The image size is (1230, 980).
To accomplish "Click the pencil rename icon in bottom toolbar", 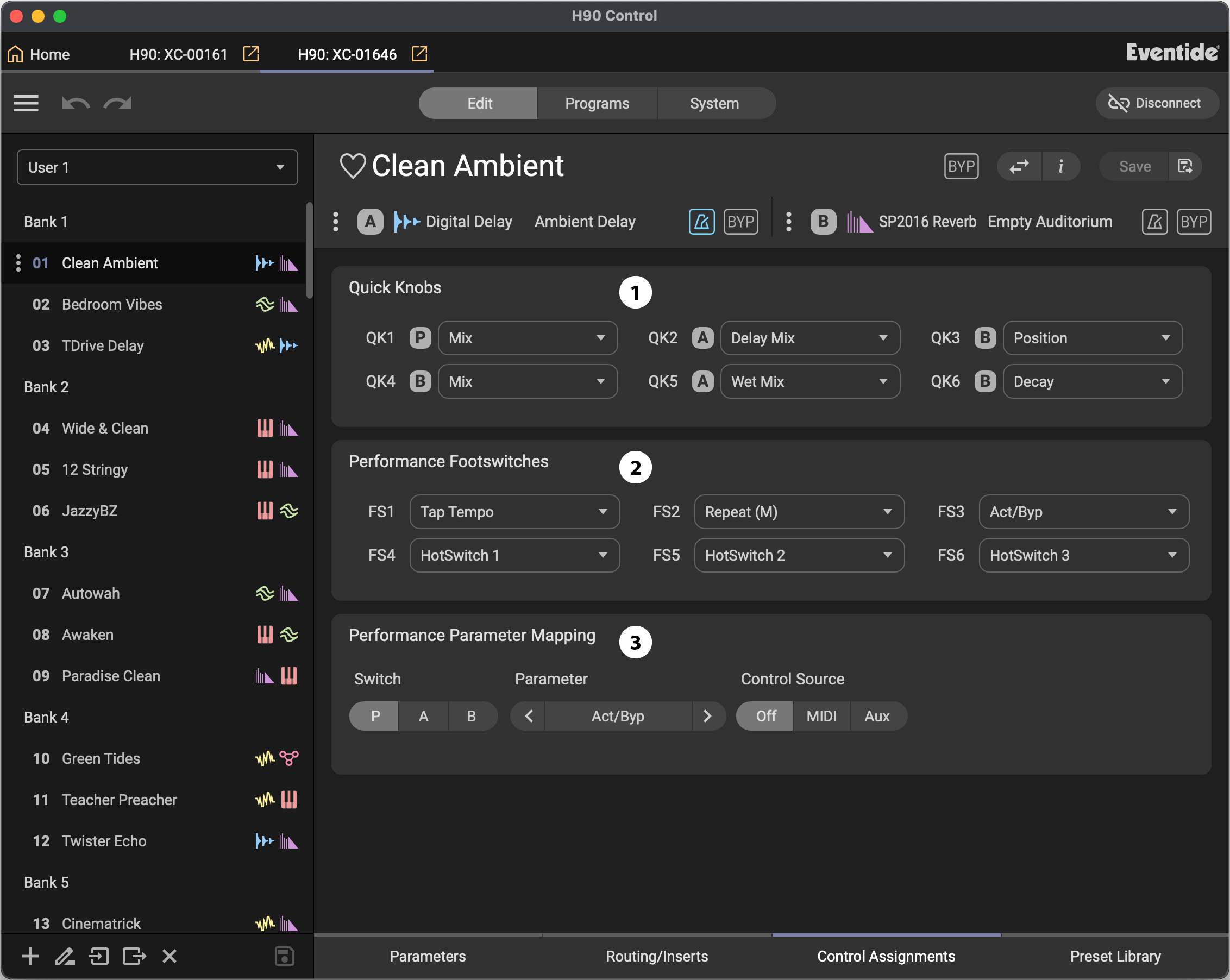I will 65,956.
